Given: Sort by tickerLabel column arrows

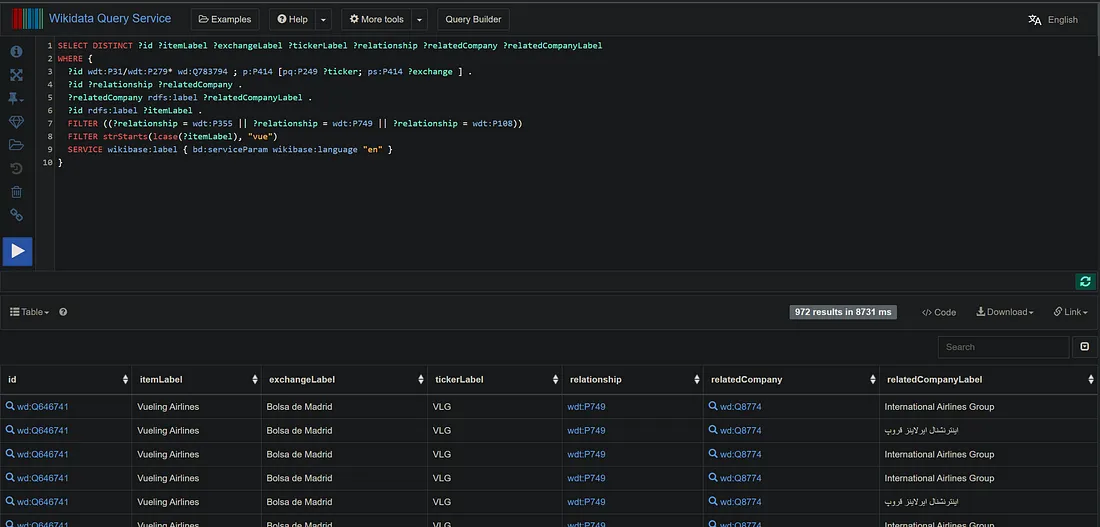Looking at the screenshot, I should point(556,380).
